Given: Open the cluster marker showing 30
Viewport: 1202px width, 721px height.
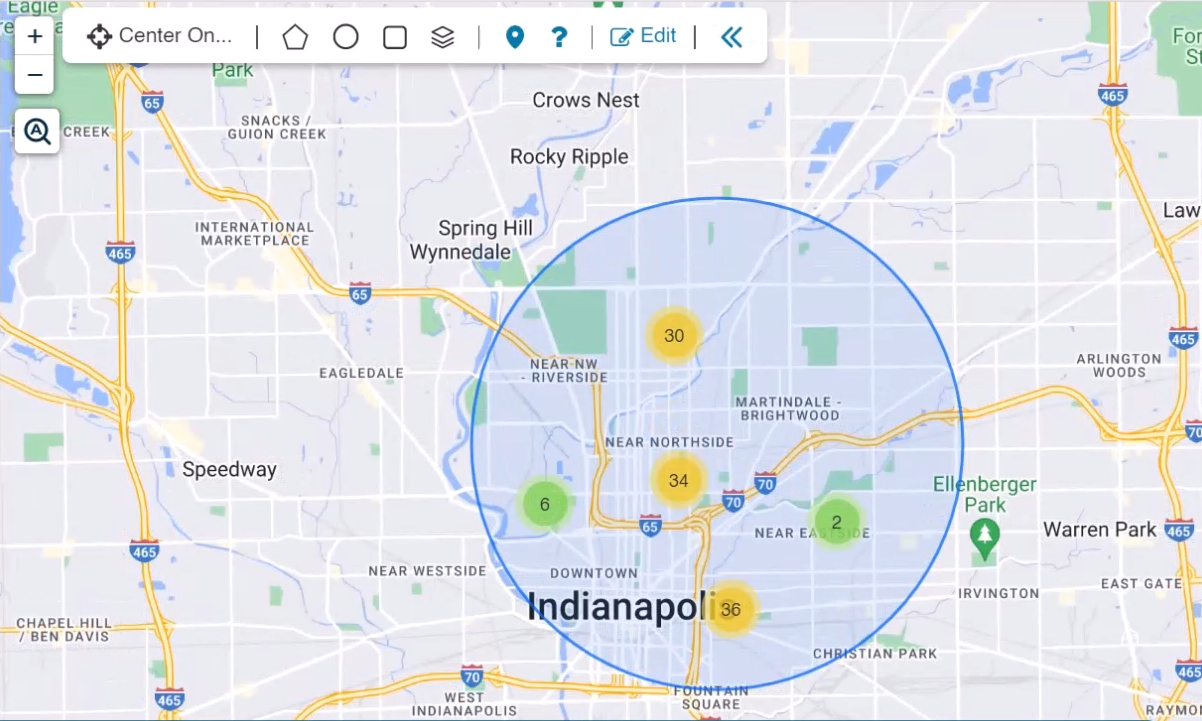Looking at the screenshot, I should tap(674, 336).
